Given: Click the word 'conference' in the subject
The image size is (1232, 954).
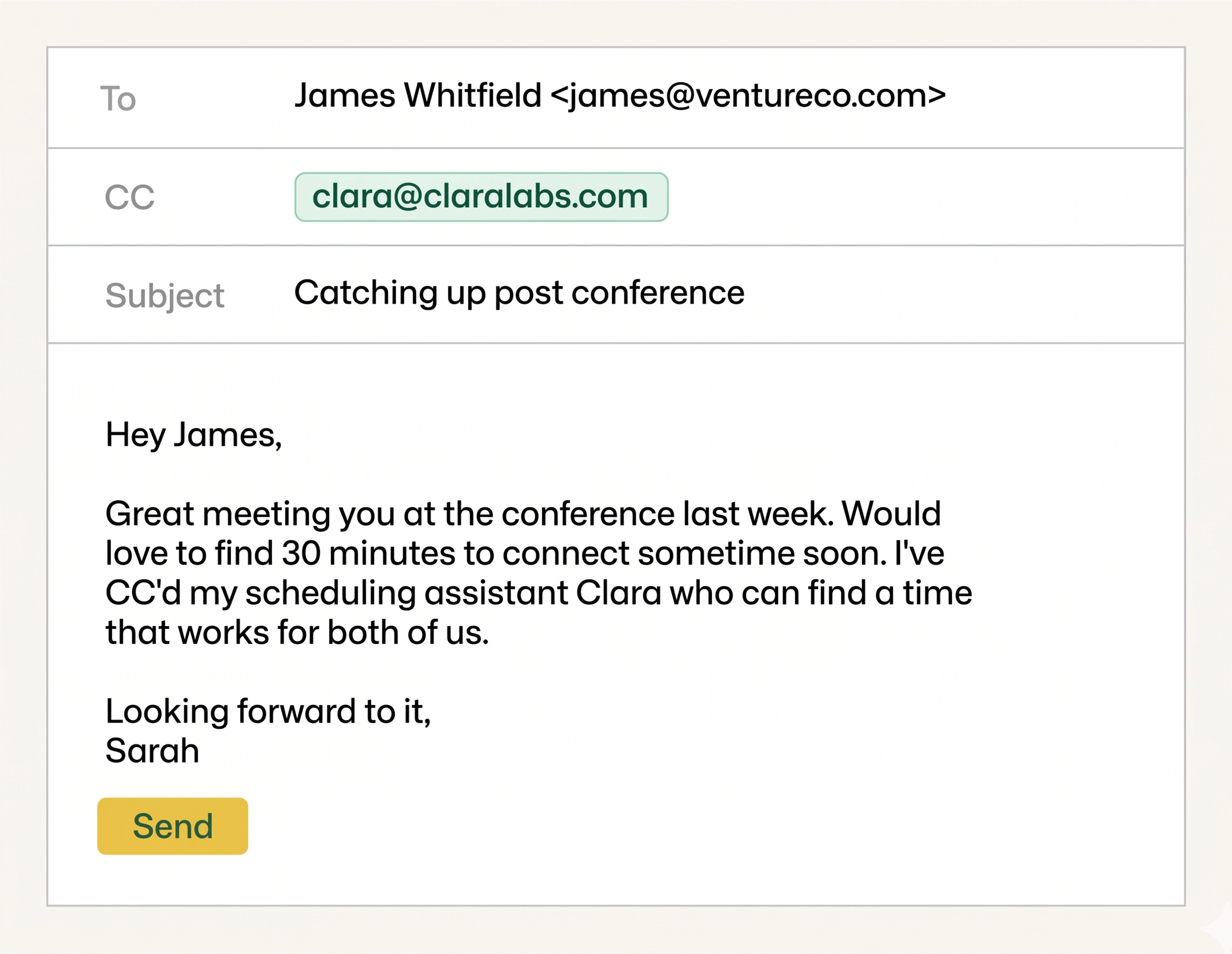Looking at the screenshot, I should [658, 293].
